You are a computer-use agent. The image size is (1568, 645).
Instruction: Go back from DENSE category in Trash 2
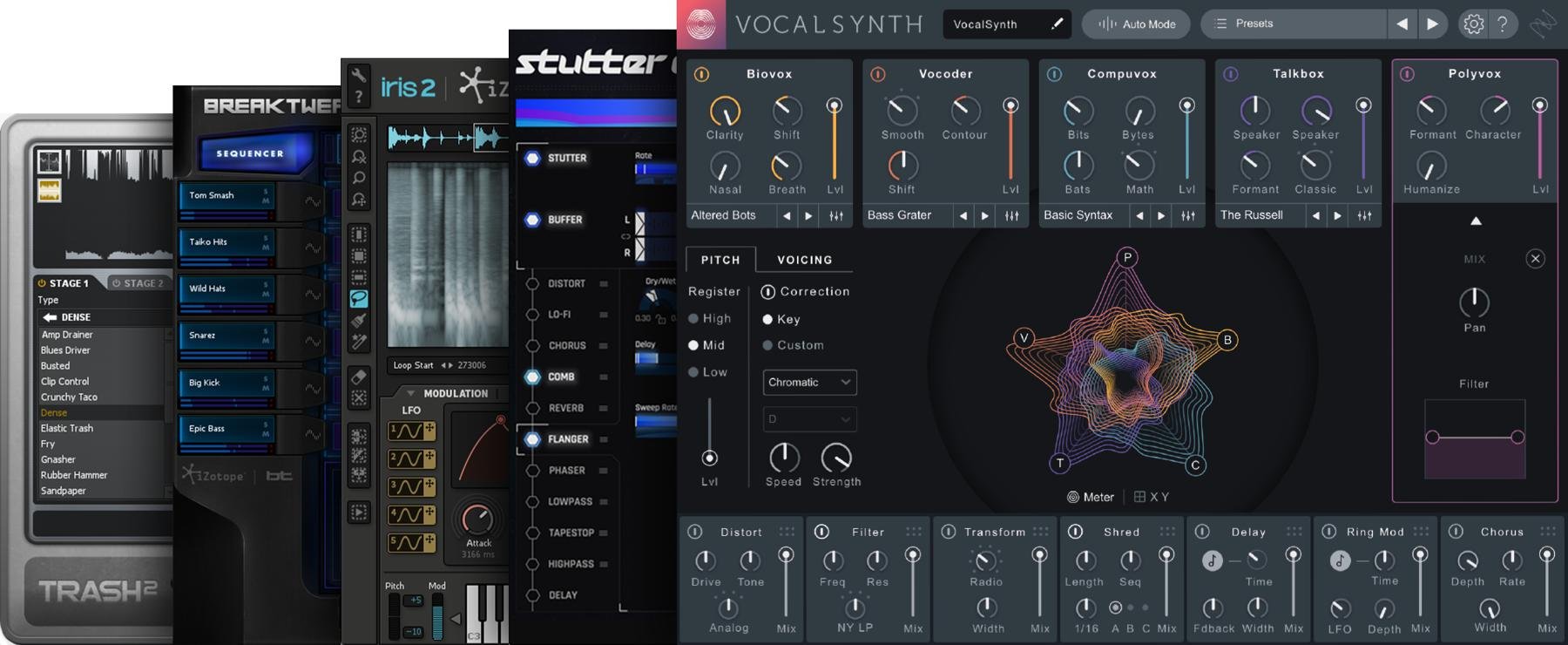tap(50, 317)
